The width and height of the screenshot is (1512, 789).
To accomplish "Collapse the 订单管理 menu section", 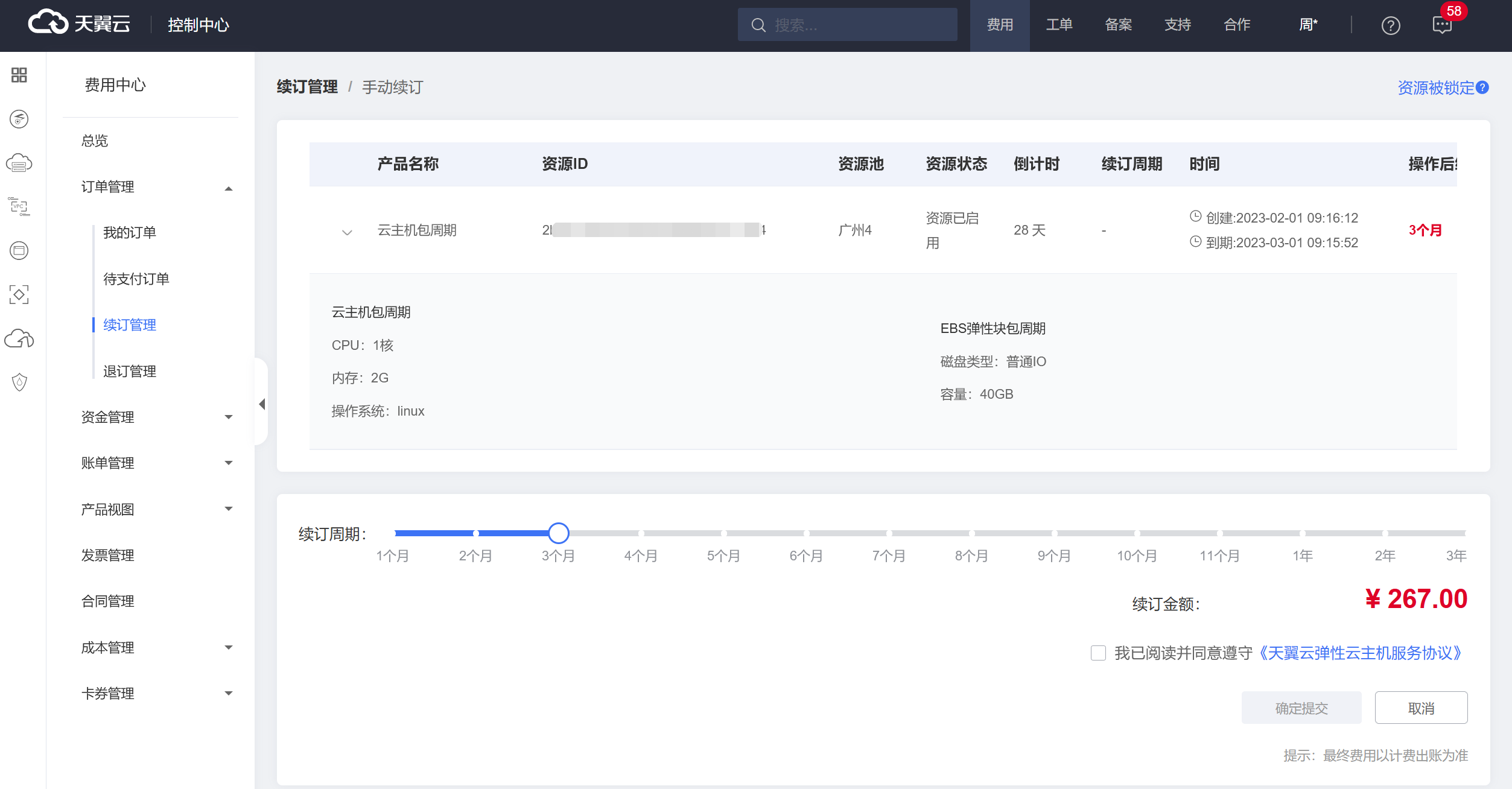I will click(x=229, y=188).
